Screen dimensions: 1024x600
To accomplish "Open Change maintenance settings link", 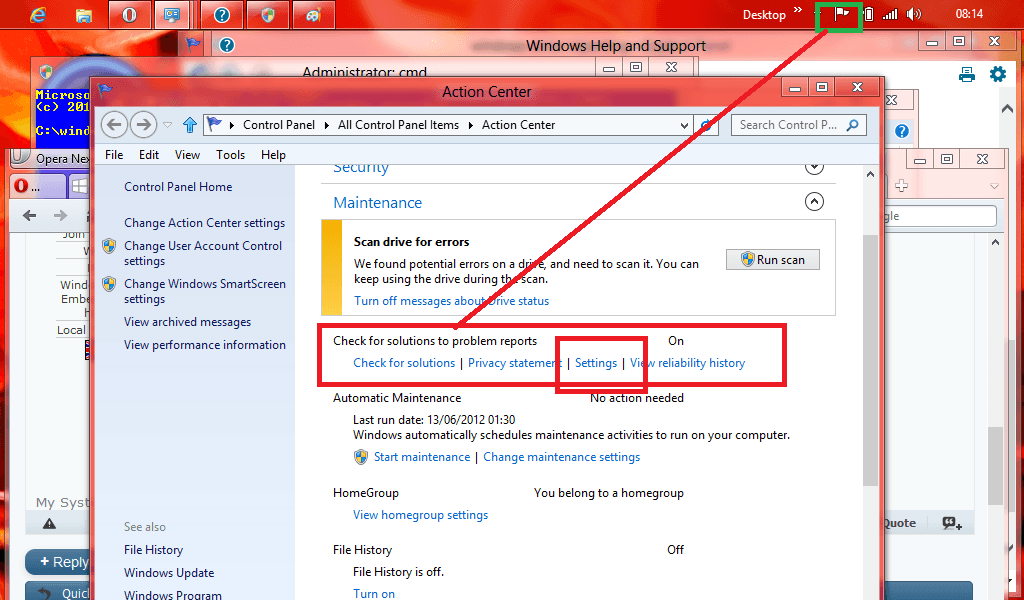I will [562, 457].
